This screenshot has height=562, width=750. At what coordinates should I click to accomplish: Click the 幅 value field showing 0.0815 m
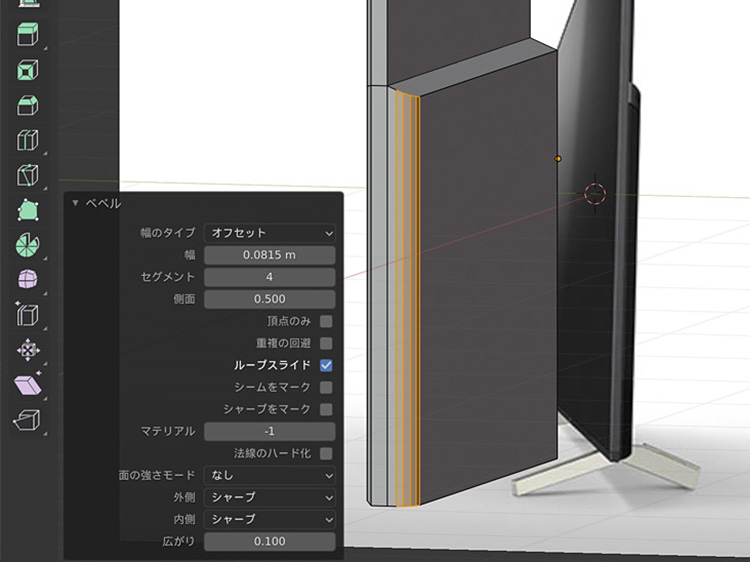(x=270, y=255)
